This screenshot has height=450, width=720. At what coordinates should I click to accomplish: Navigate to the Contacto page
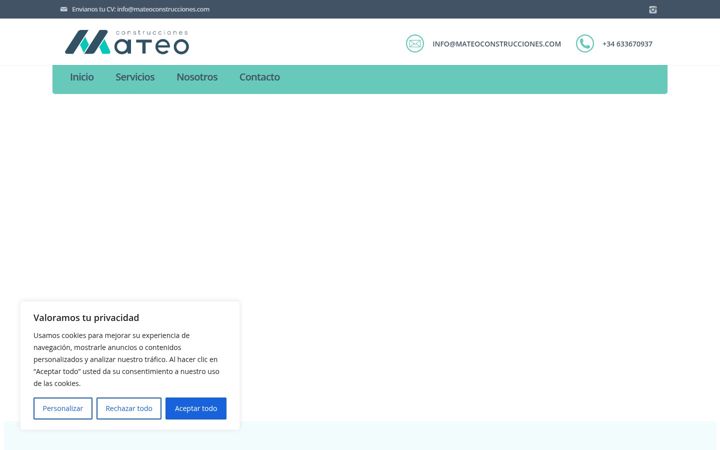point(259,77)
